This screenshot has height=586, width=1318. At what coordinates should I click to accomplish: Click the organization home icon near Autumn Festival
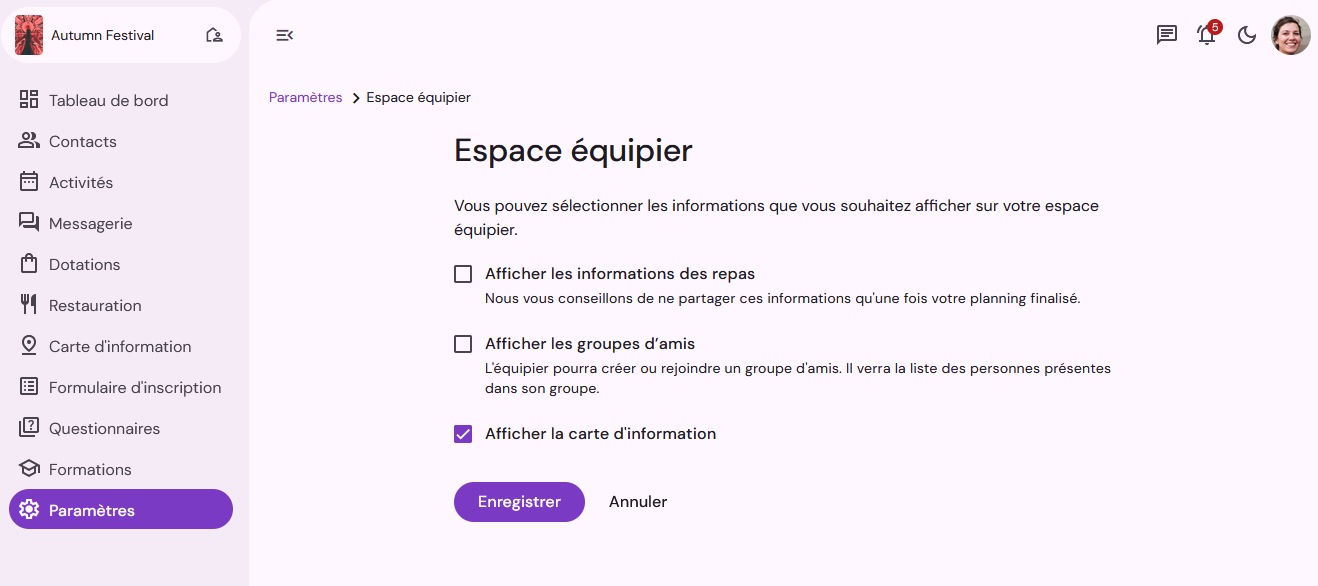214,35
